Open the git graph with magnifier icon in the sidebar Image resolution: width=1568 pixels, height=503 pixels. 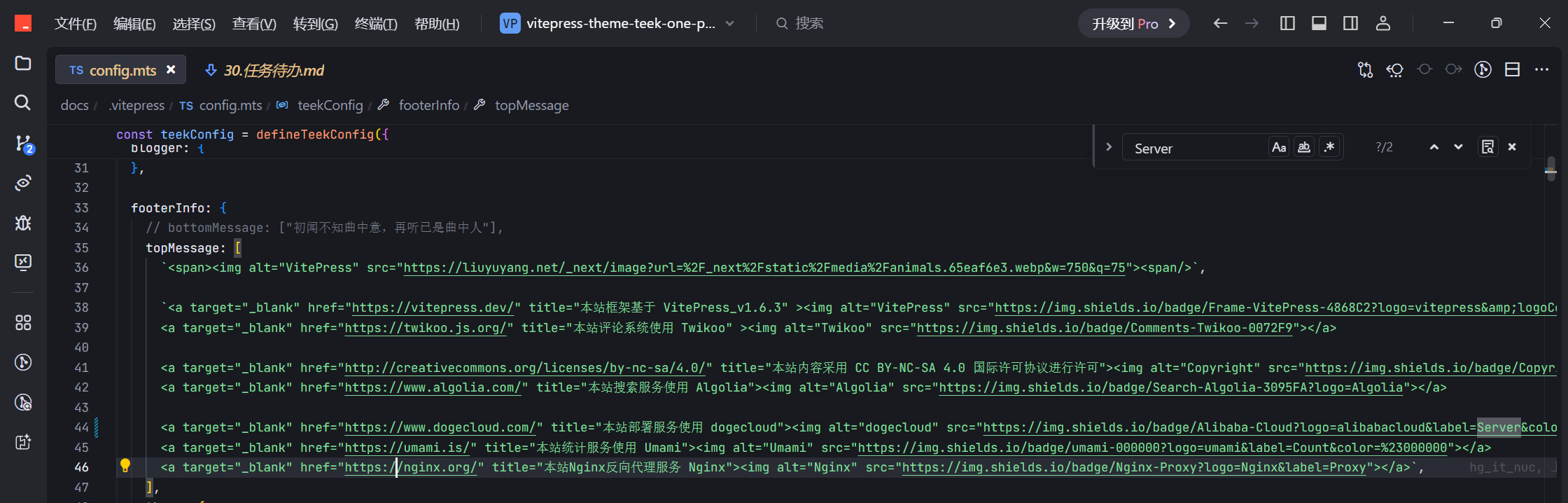[23, 402]
